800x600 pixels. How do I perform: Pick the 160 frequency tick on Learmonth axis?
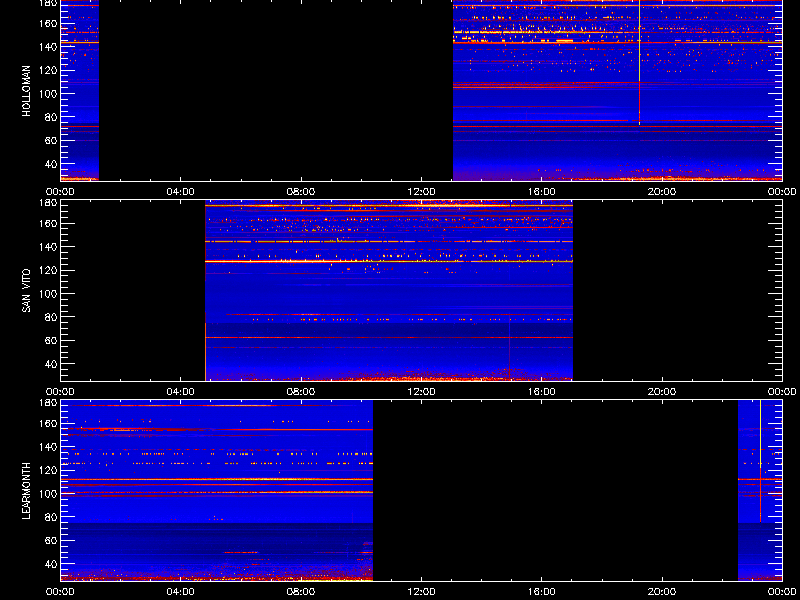[x=49, y=423]
